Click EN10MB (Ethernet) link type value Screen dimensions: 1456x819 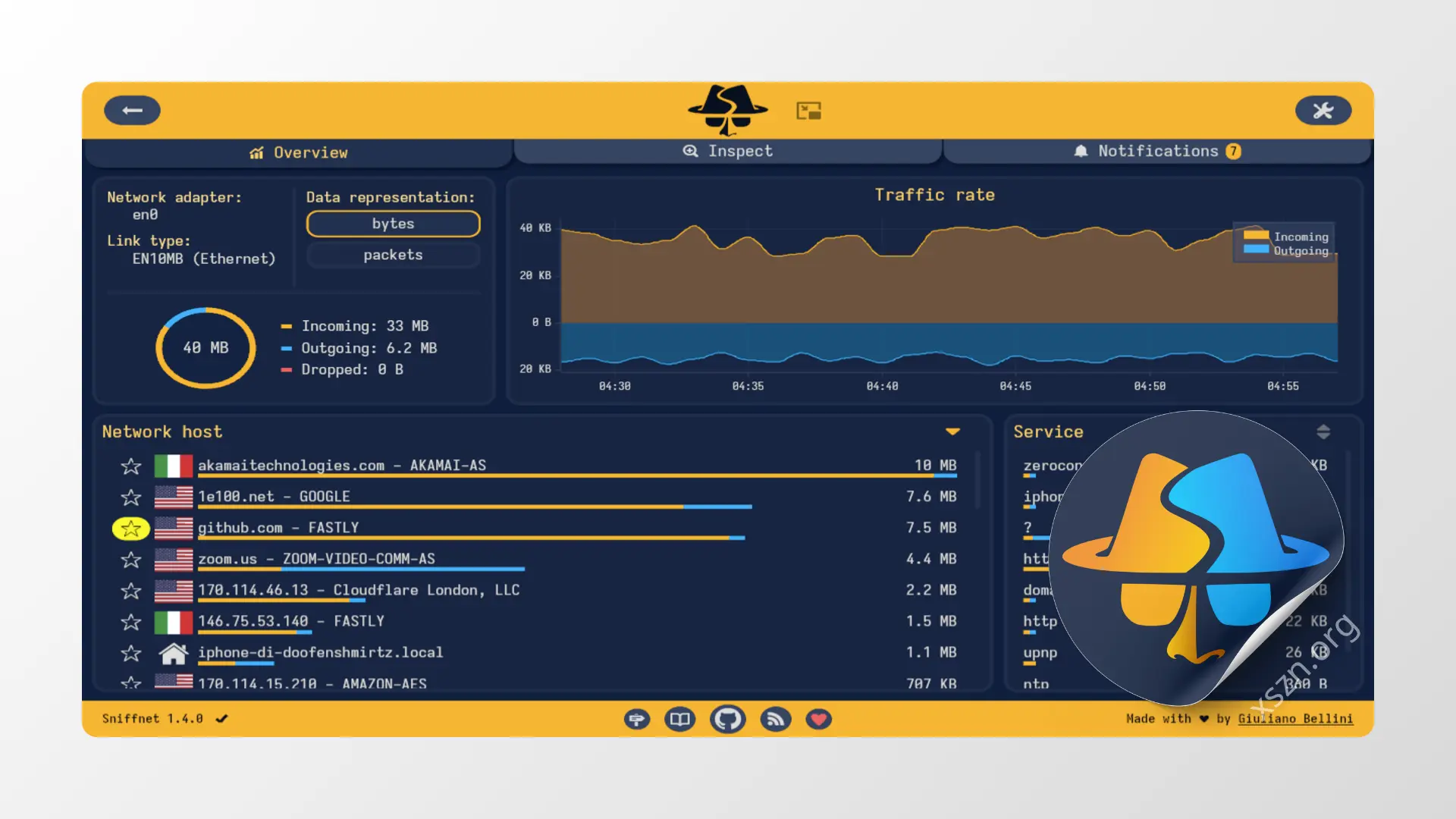(x=204, y=259)
